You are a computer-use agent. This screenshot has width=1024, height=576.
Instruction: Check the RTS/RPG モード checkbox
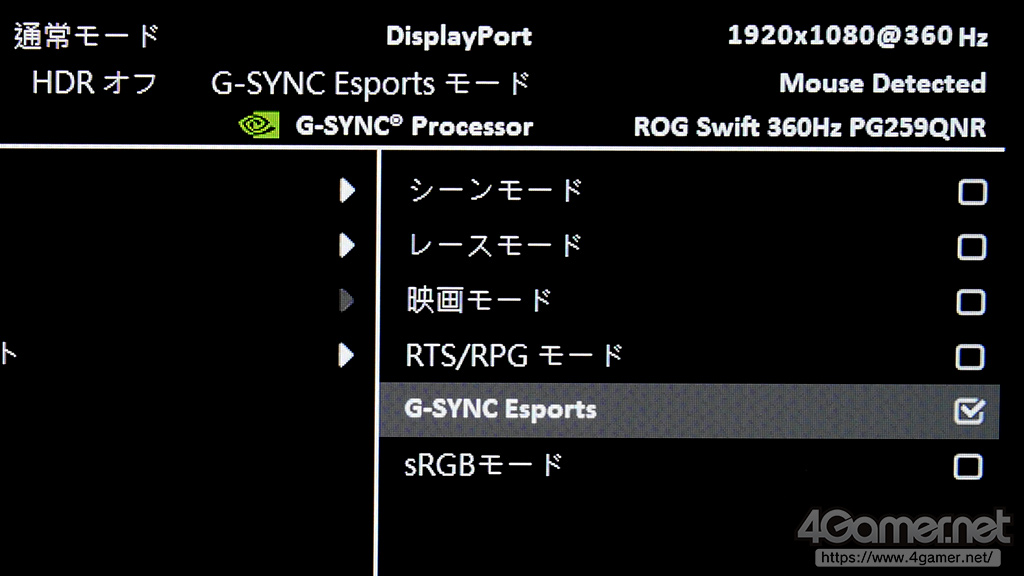coord(971,357)
